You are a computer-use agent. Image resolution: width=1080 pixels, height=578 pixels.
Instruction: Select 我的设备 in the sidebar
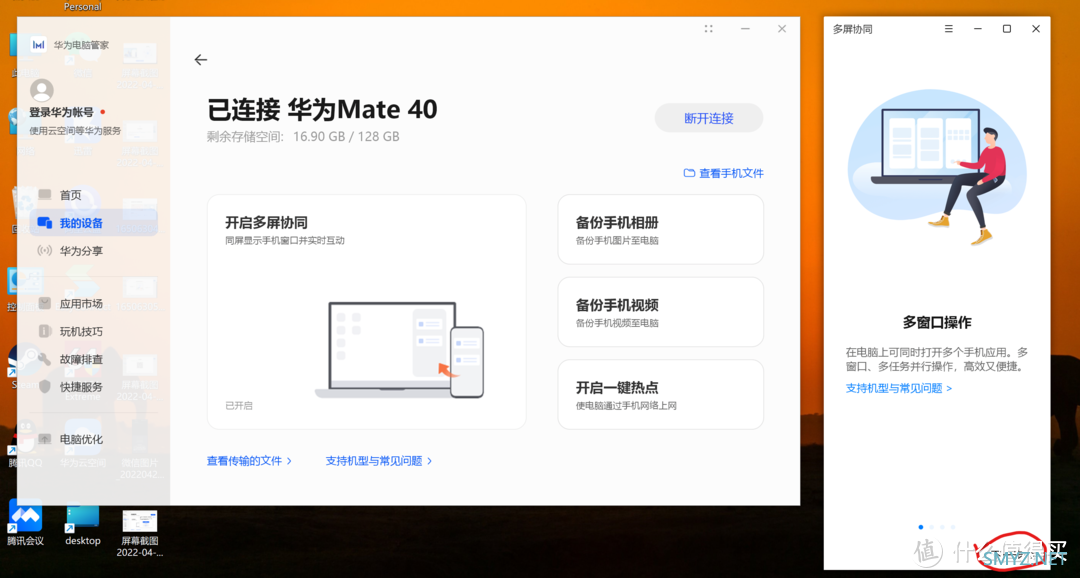93,223
